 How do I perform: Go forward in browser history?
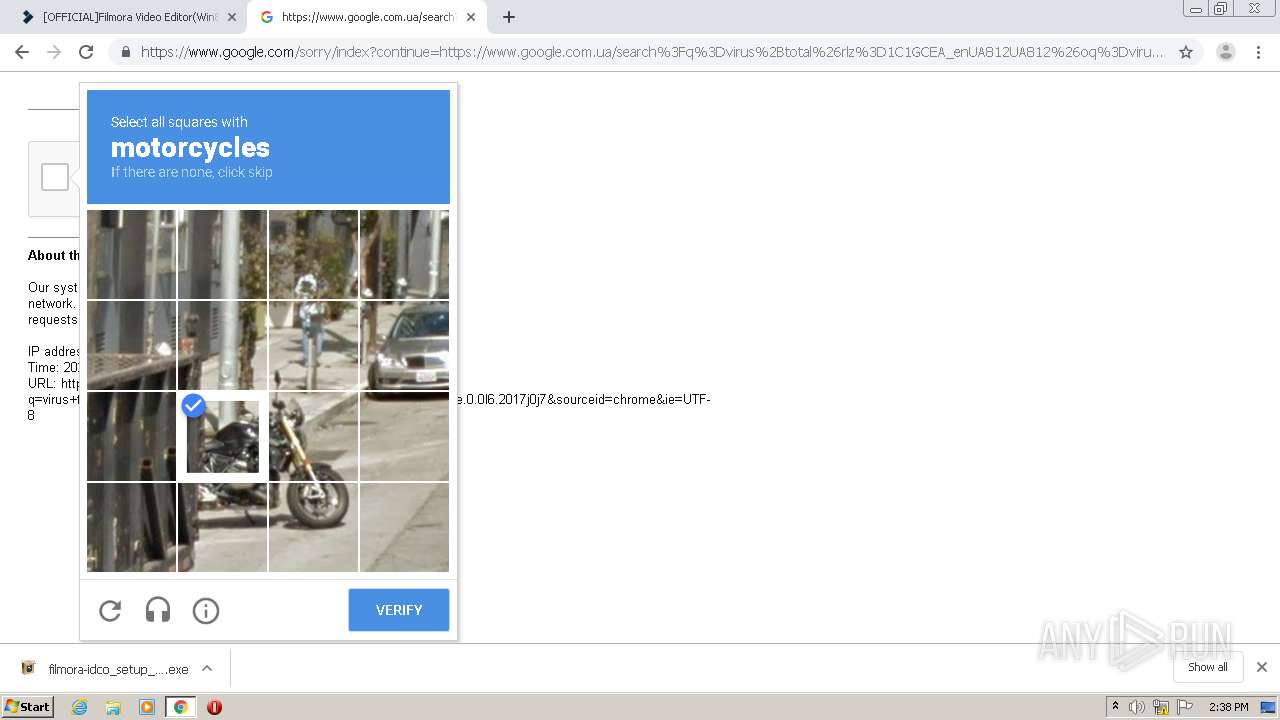click(x=54, y=52)
